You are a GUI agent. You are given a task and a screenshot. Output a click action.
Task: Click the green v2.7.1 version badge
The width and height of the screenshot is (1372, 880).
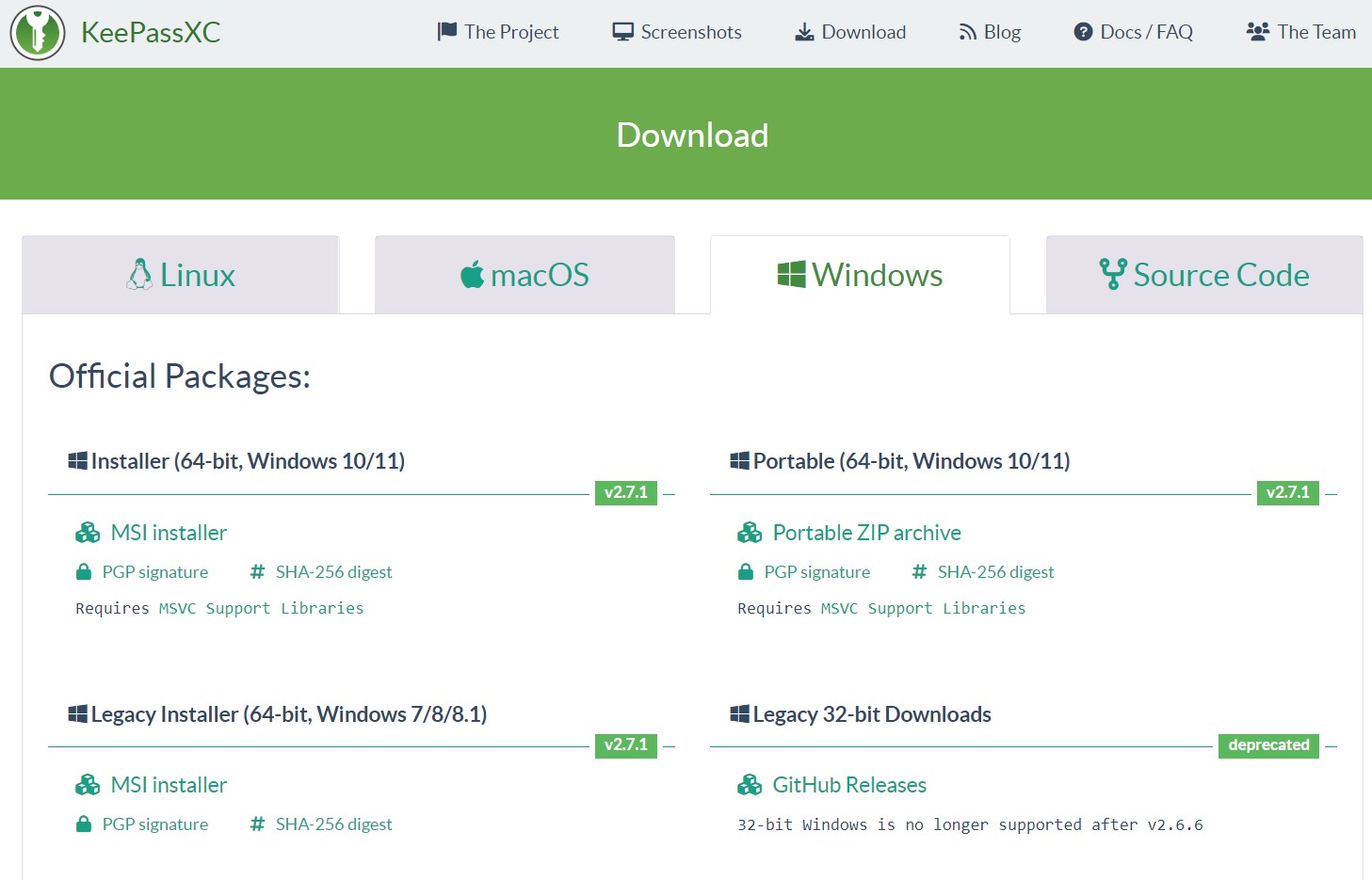(626, 491)
